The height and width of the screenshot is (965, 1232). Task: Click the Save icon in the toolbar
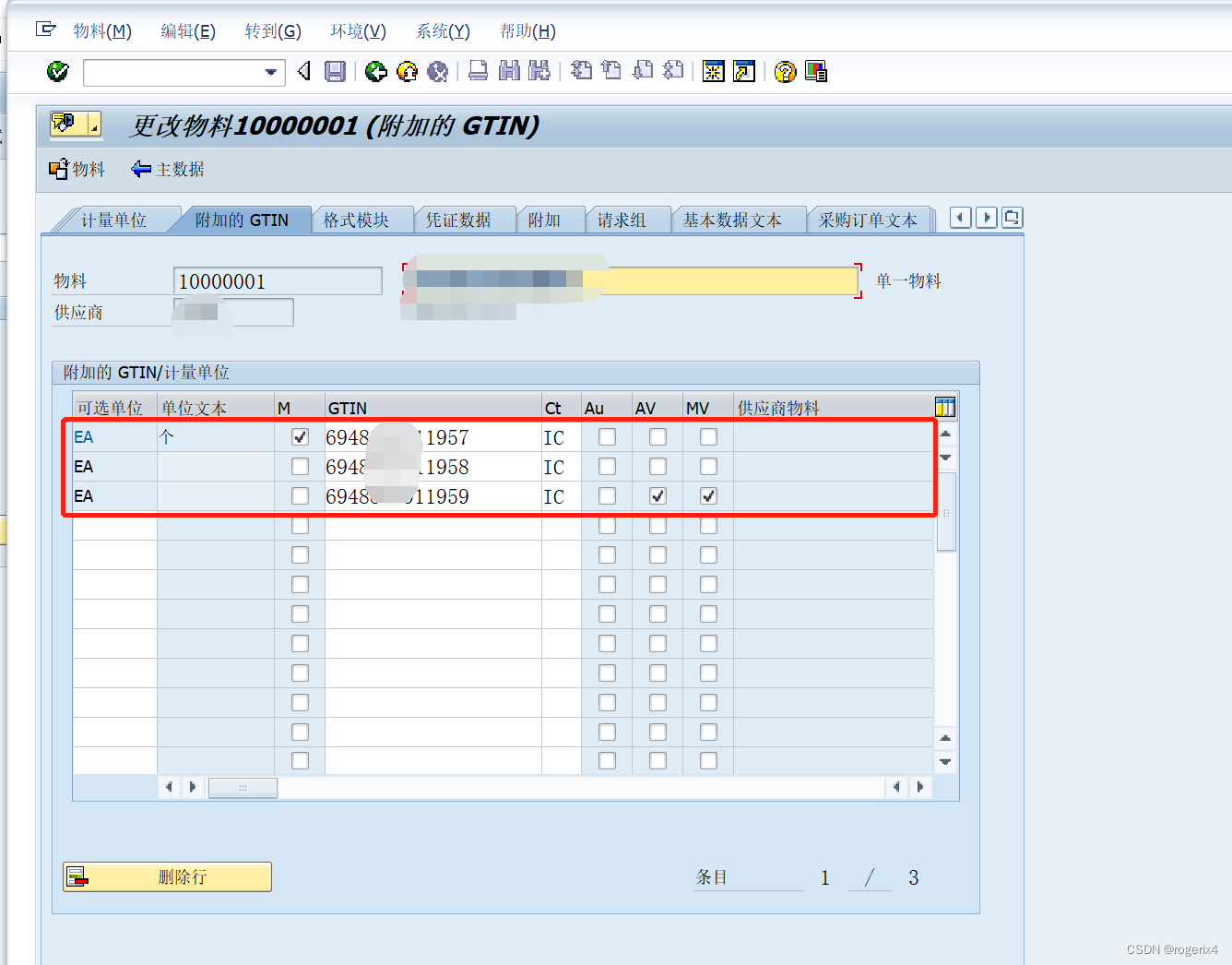pos(336,71)
